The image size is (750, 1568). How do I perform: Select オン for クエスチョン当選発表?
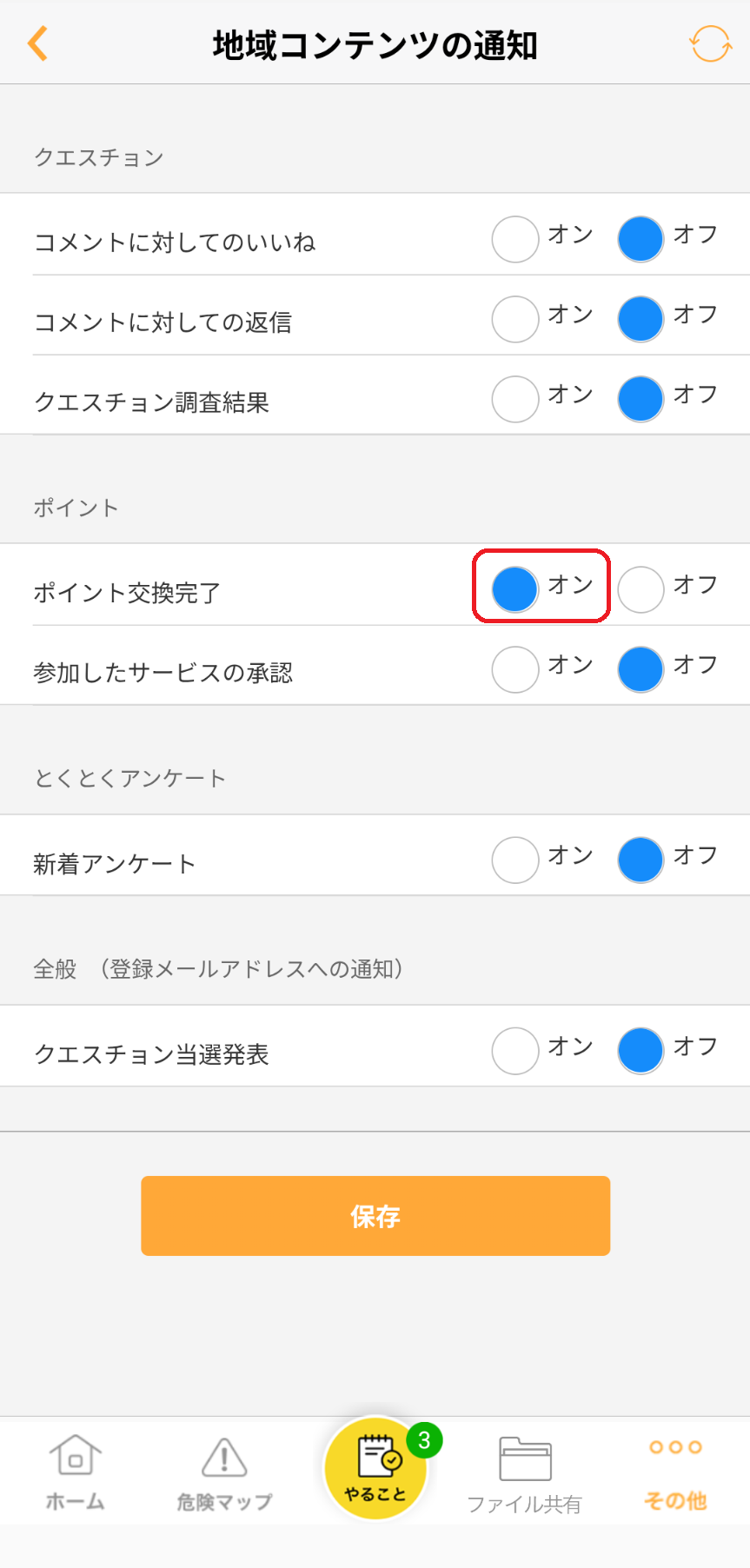(515, 1051)
